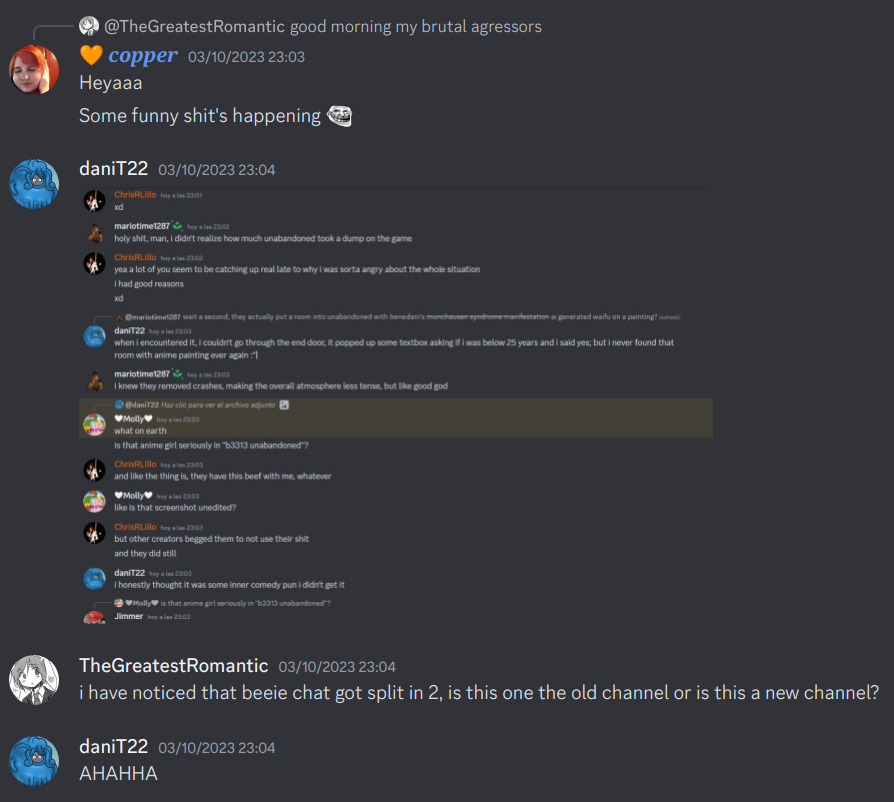Click daniT22's blue avatar at the 23:04 screenshot message
The width and height of the screenshot is (894, 802).
34,184
